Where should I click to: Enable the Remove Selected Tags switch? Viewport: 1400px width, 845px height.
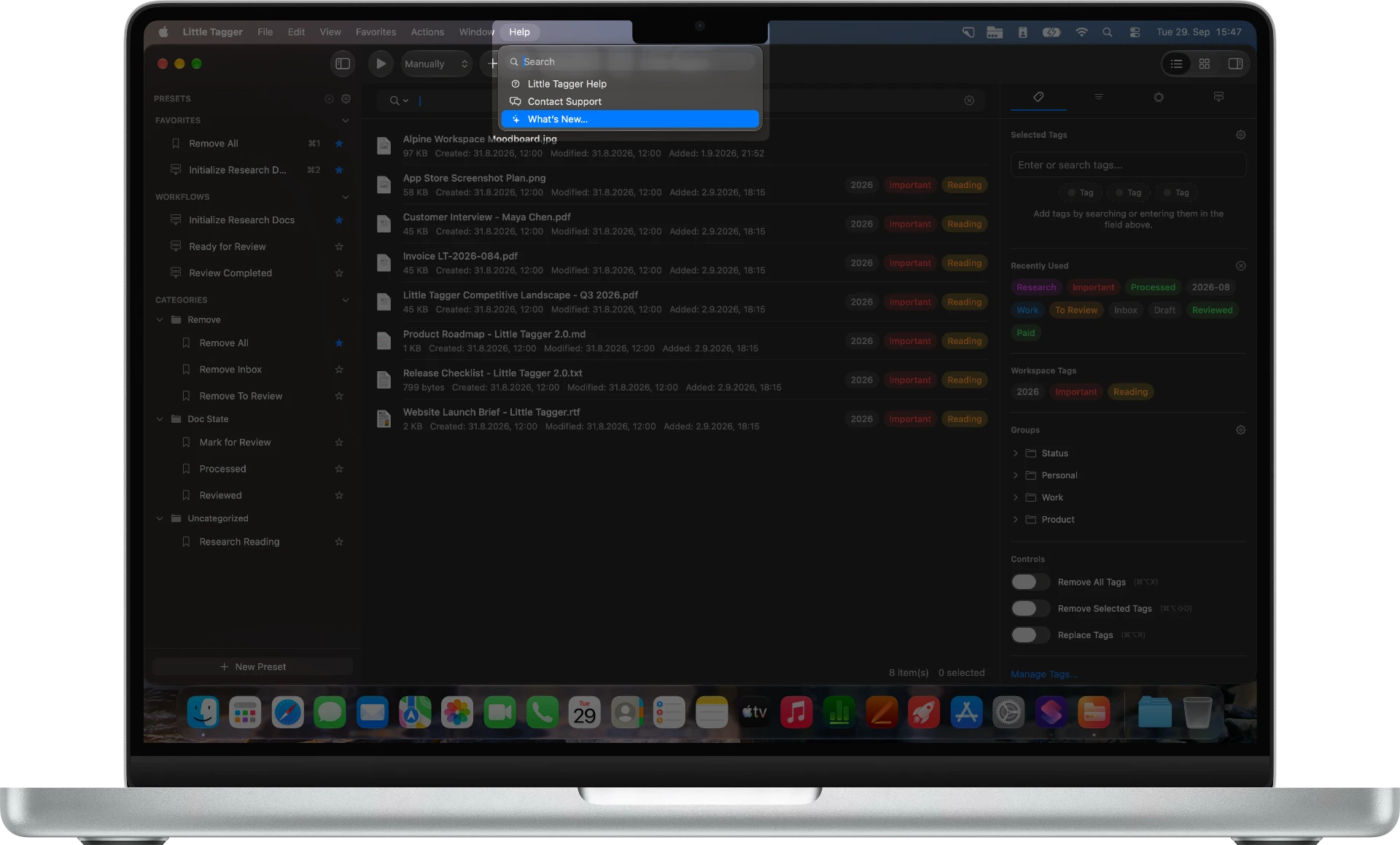(x=1030, y=608)
